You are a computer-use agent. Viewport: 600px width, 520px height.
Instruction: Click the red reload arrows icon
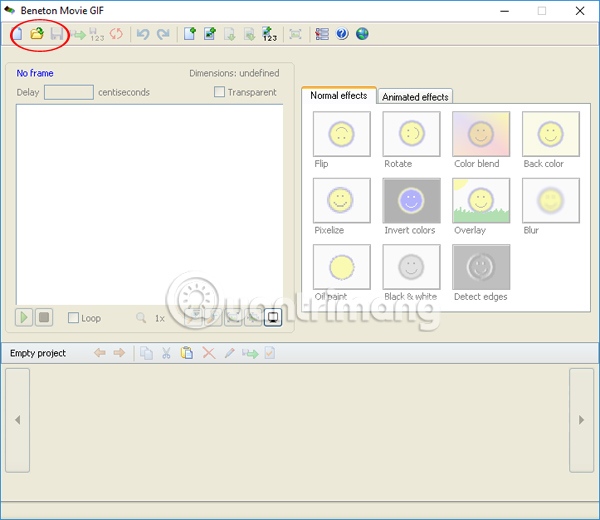pyautogui.click(x=116, y=34)
